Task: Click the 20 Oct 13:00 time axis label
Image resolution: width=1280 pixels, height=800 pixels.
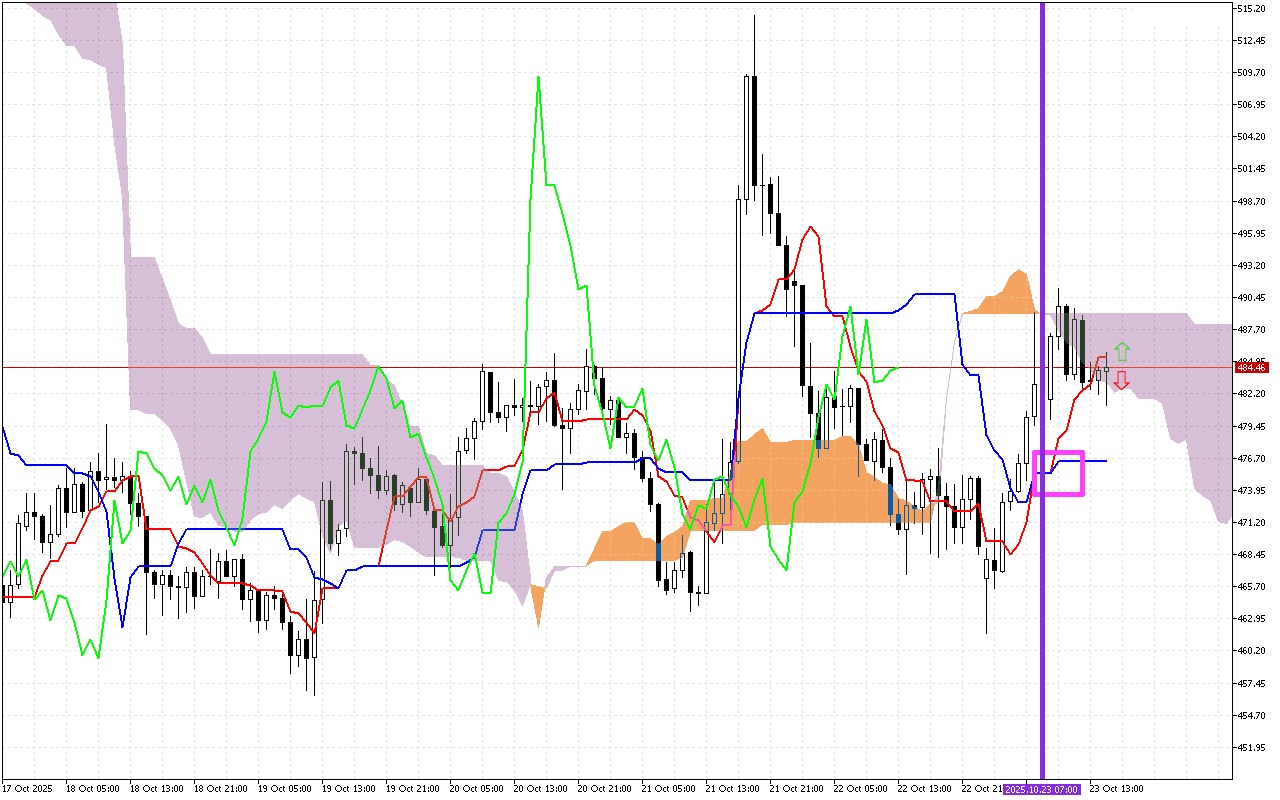Action: coord(539,789)
